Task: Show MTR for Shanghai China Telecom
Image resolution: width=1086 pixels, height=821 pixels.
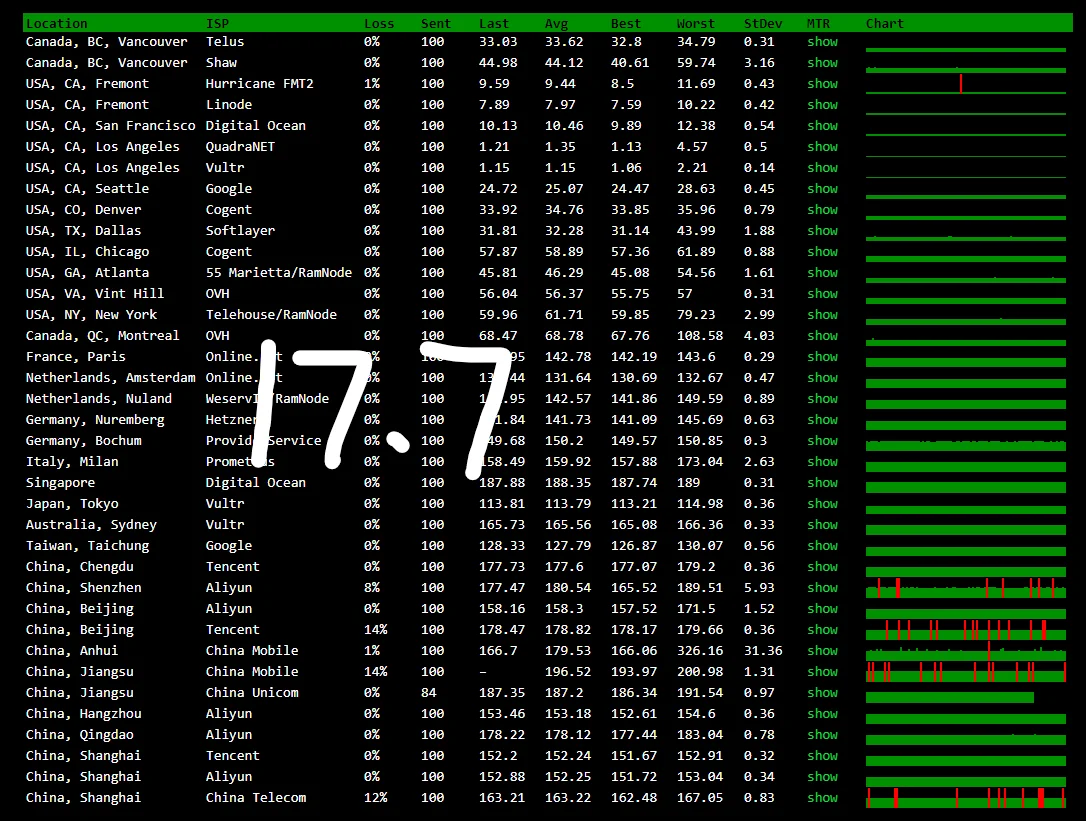Action: click(x=822, y=797)
